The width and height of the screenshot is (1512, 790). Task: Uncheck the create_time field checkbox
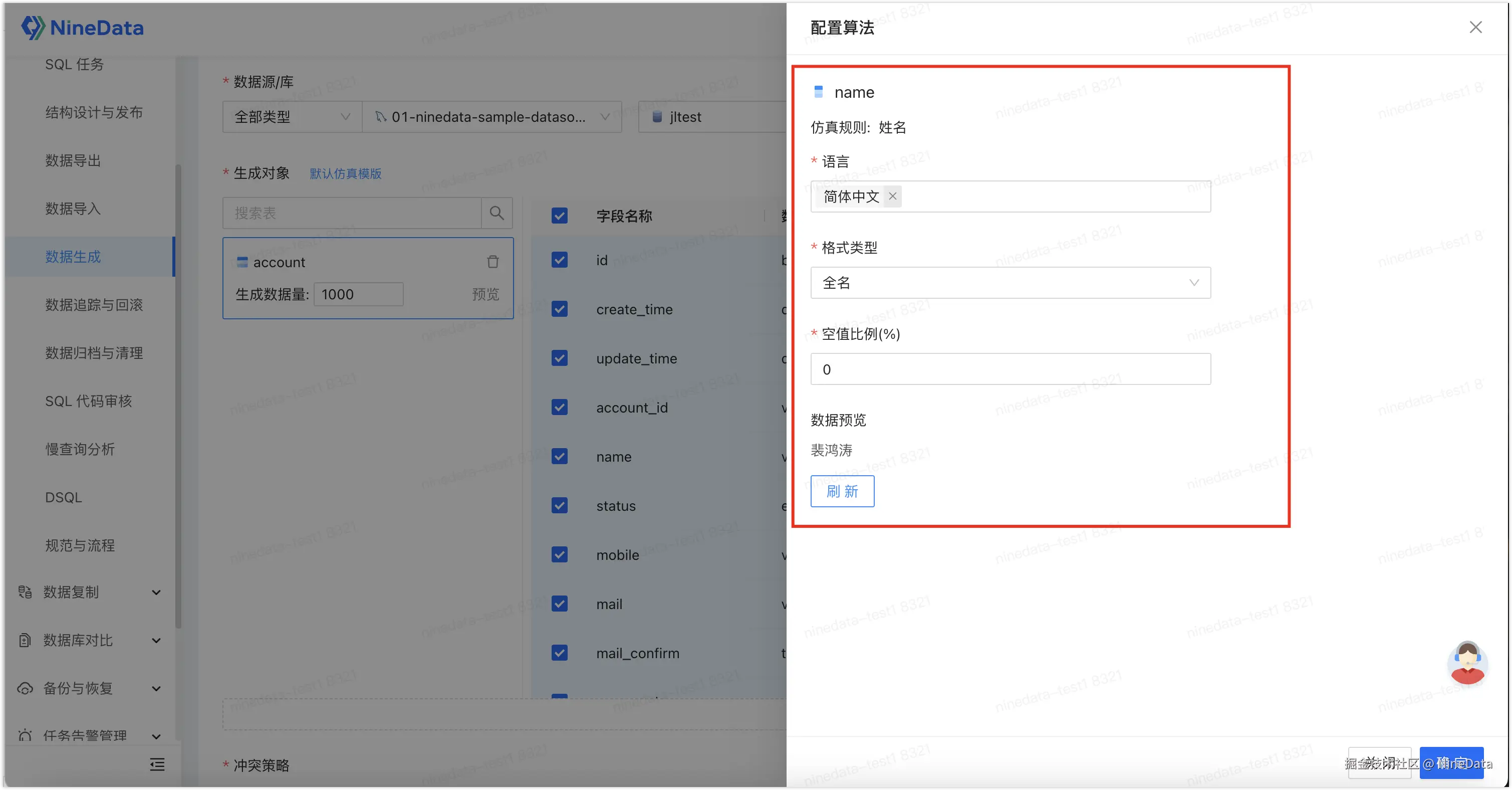click(x=560, y=309)
